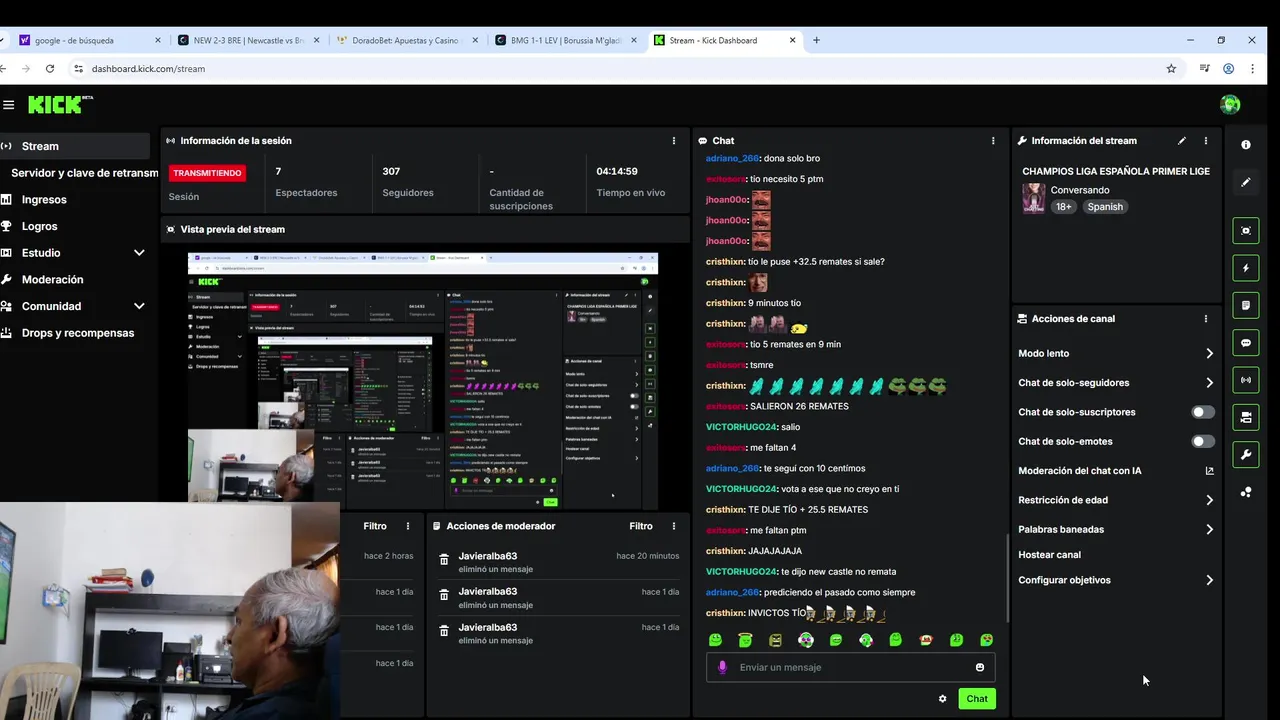Image resolution: width=1280 pixels, height=720 pixels.
Task: Toggle Chat de solo-suscriptores switch
Action: coord(1203,412)
